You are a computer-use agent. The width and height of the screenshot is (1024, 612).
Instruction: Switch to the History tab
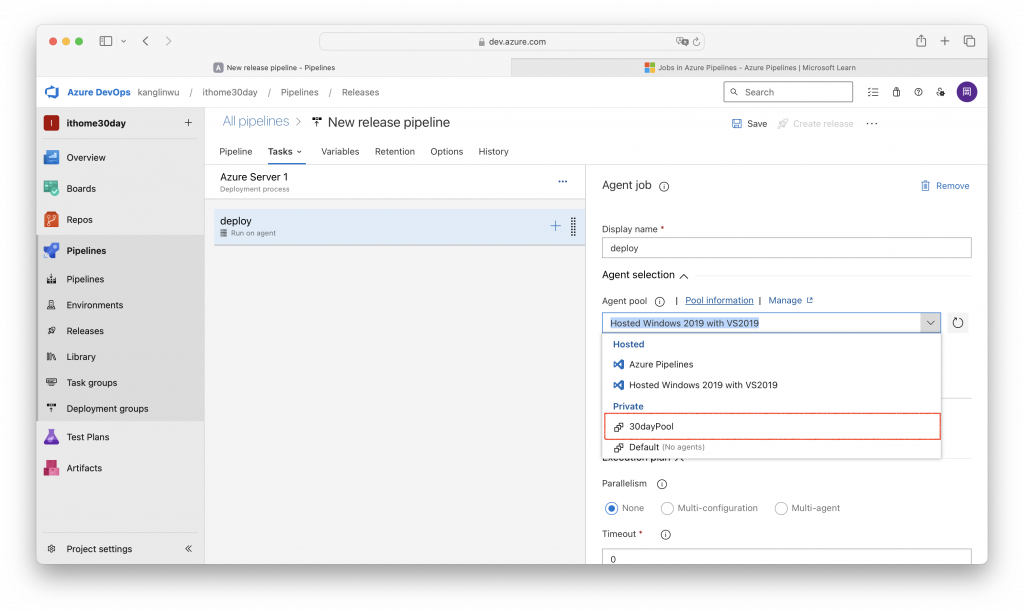pos(493,152)
